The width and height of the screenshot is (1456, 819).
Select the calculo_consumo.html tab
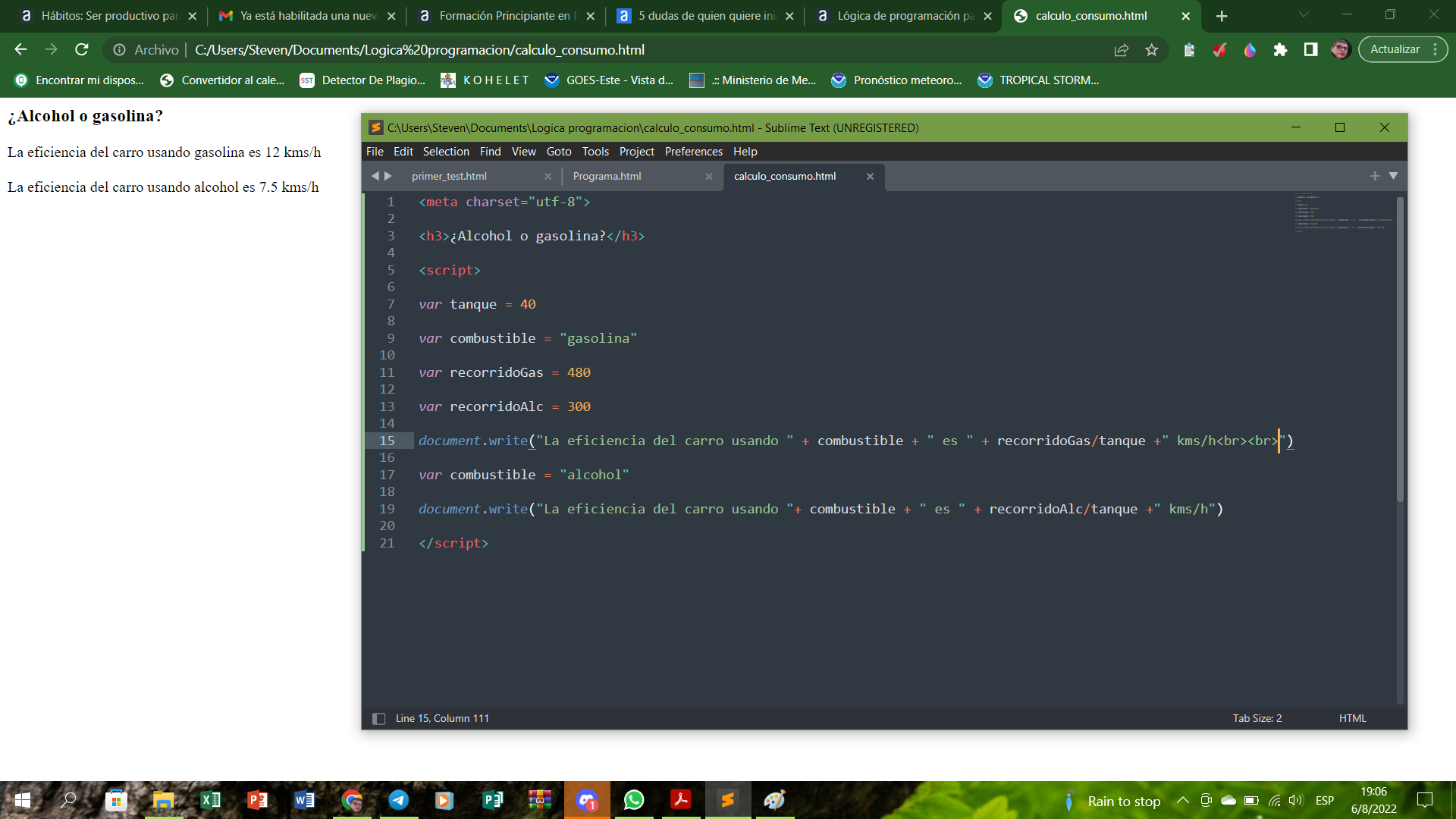784,176
